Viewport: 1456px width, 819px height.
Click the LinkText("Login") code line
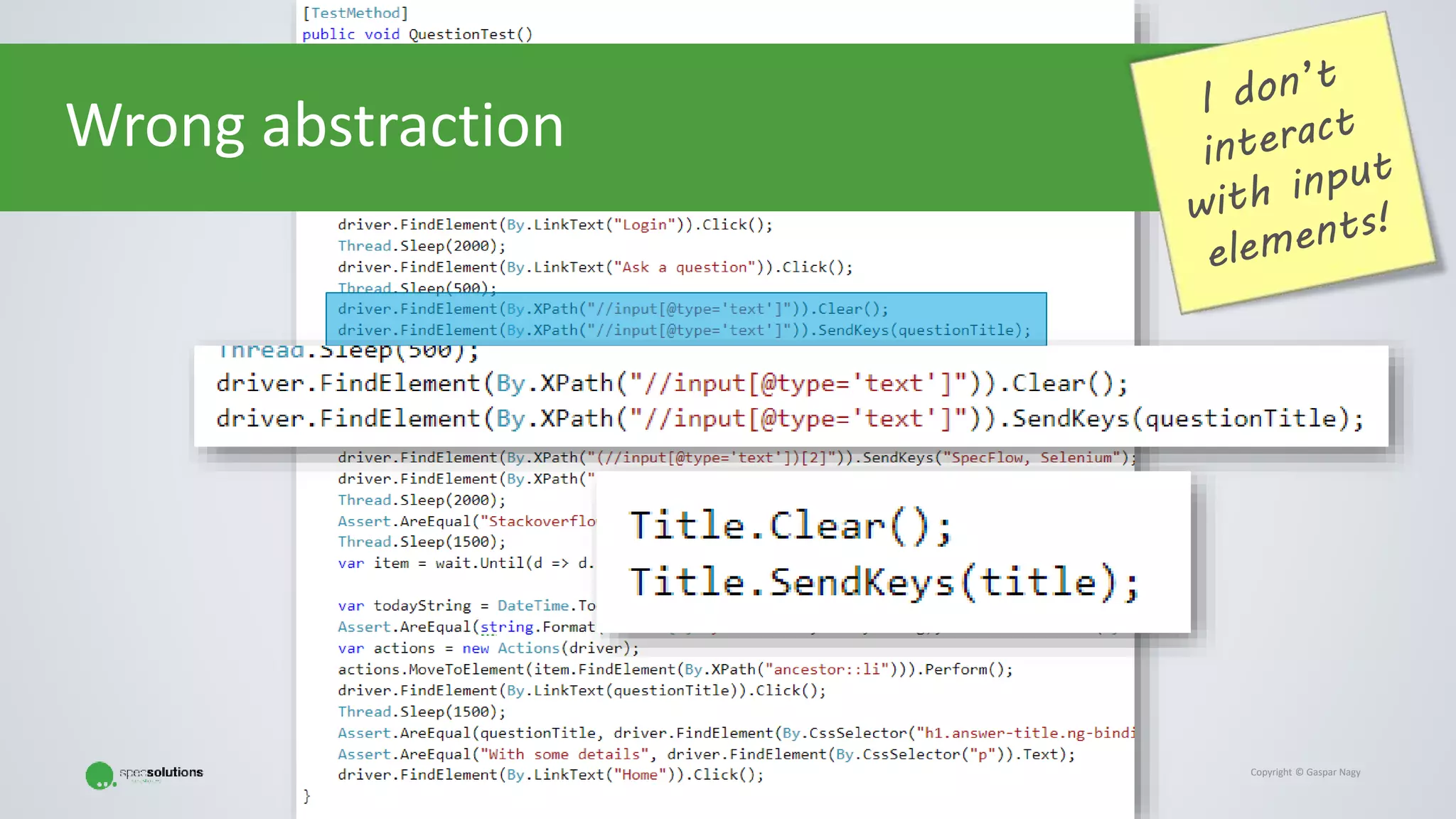pyautogui.click(x=555, y=225)
